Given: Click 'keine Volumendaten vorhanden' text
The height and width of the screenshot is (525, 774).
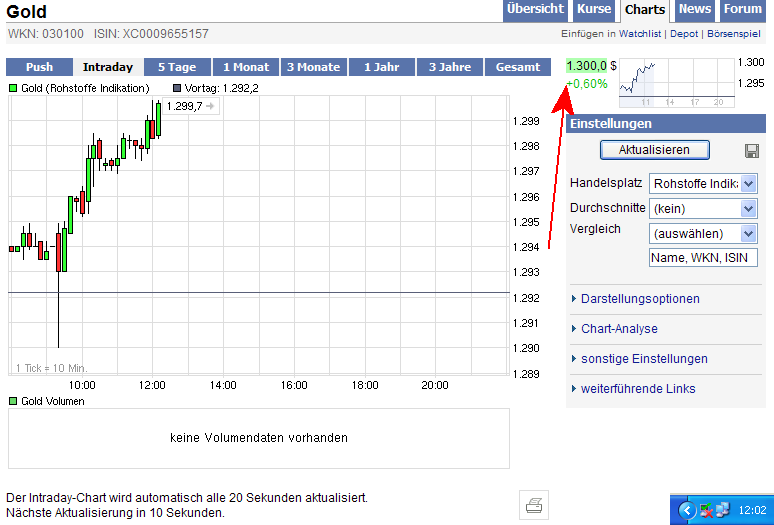Looking at the screenshot, I should [259, 438].
